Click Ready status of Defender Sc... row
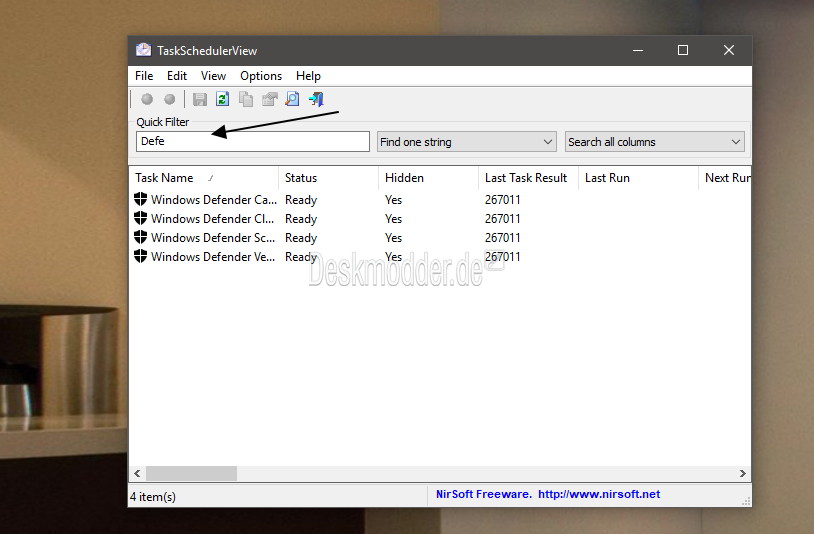The height and width of the screenshot is (534, 814). tap(301, 238)
